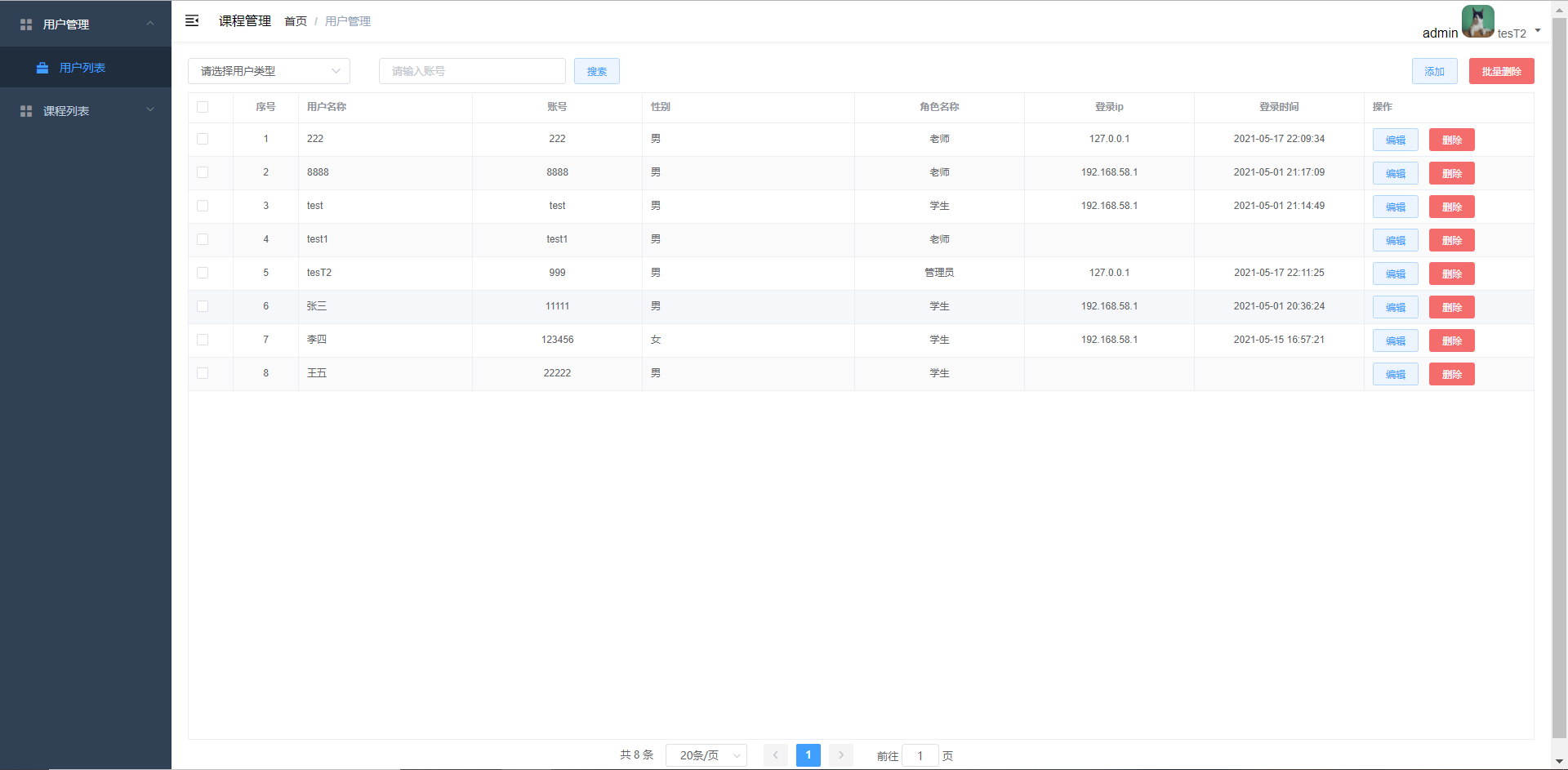Go to previous page arrow
The height and width of the screenshot is (770, 1568).
[775, 755]
